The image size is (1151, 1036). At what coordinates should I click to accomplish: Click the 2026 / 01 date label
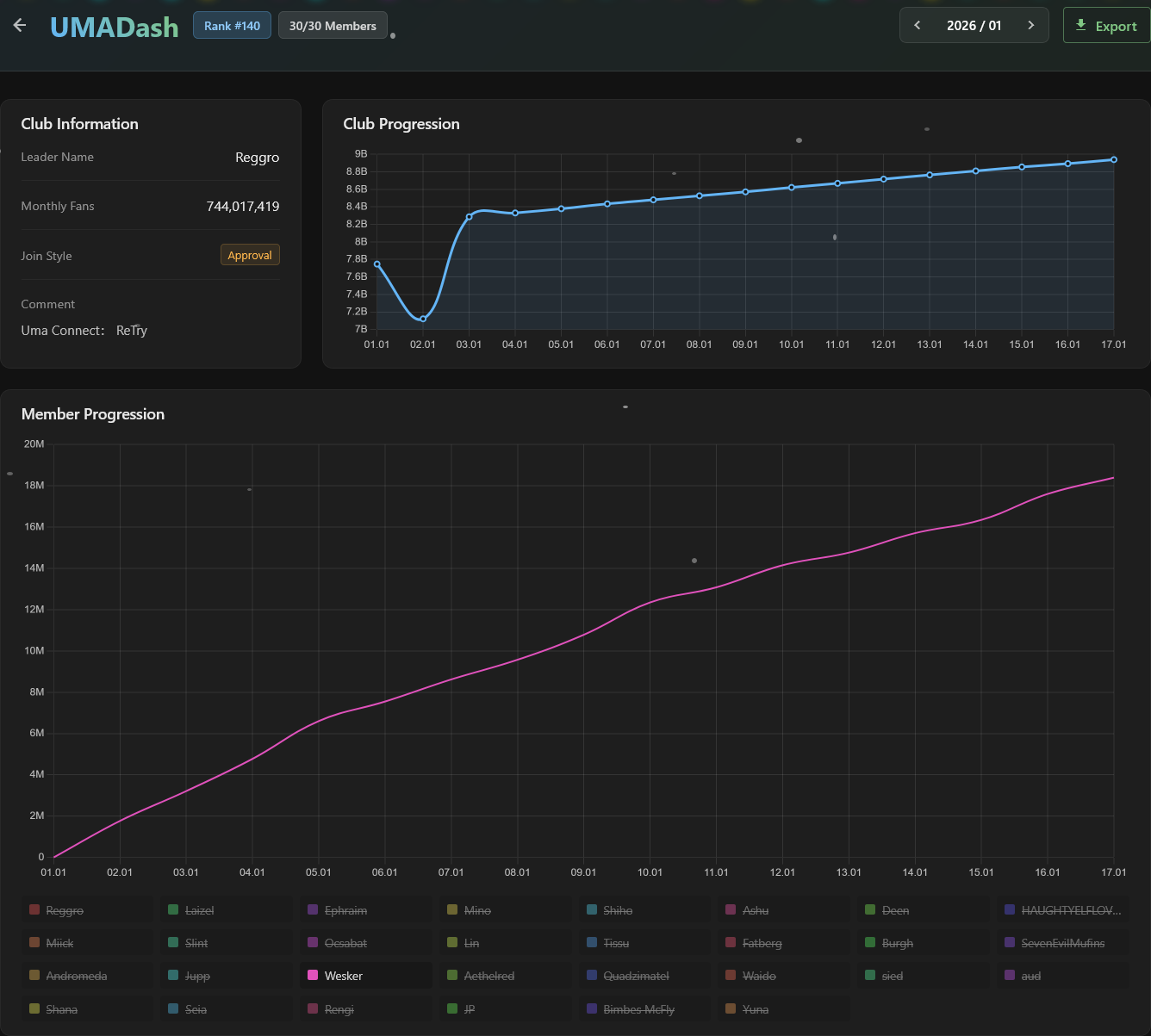coord(974,26)
